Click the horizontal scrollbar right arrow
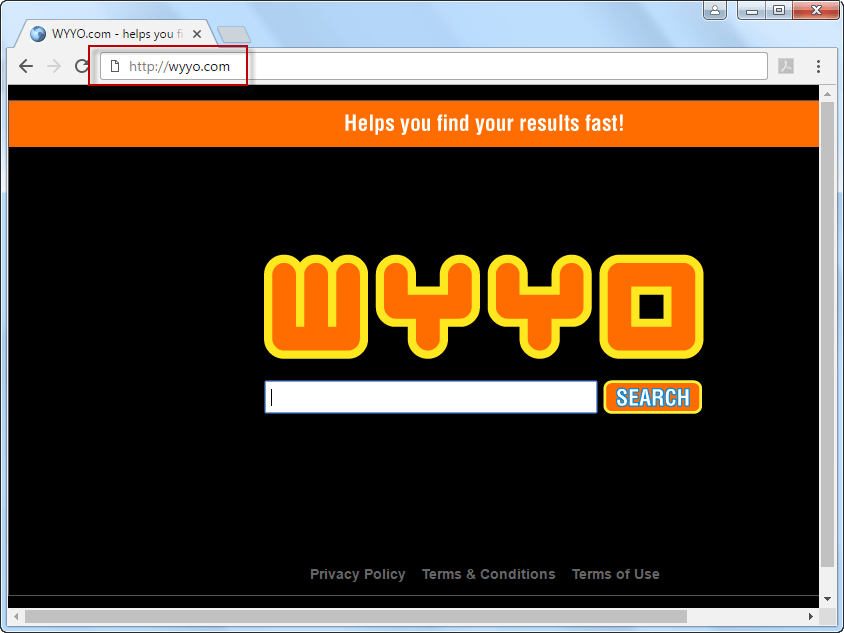844x633 pixels. click(811, 616)
